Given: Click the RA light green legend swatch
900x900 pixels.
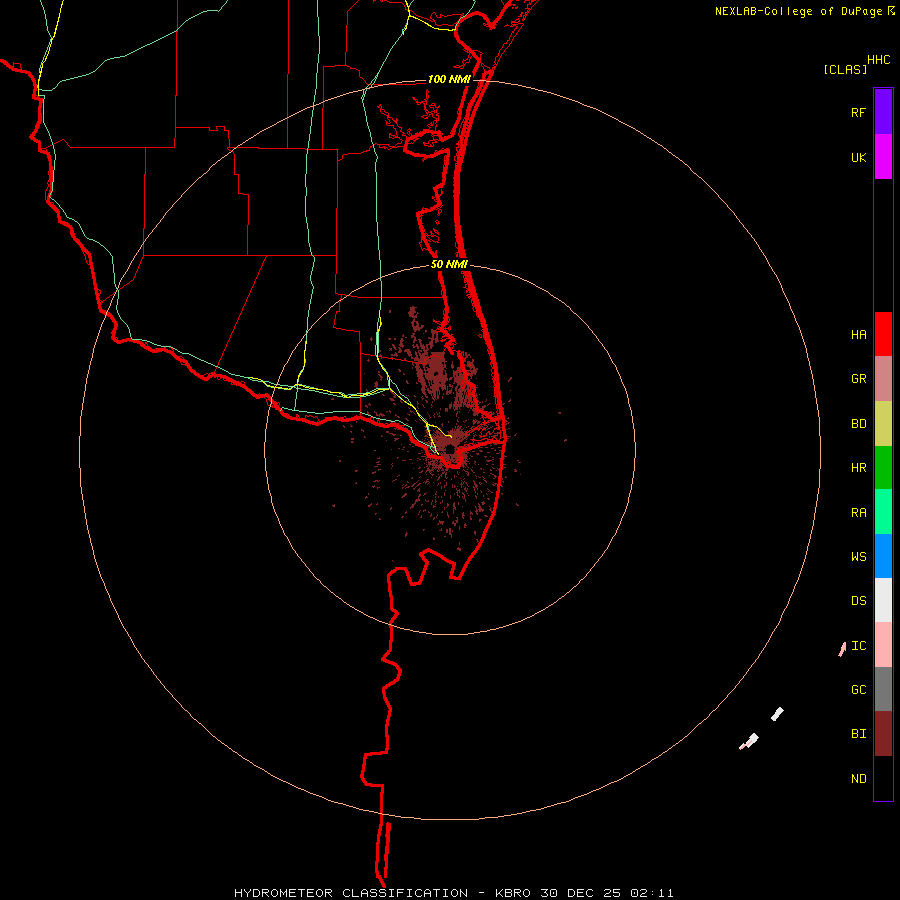Looking at the screenshot, I should coord(883,512).
